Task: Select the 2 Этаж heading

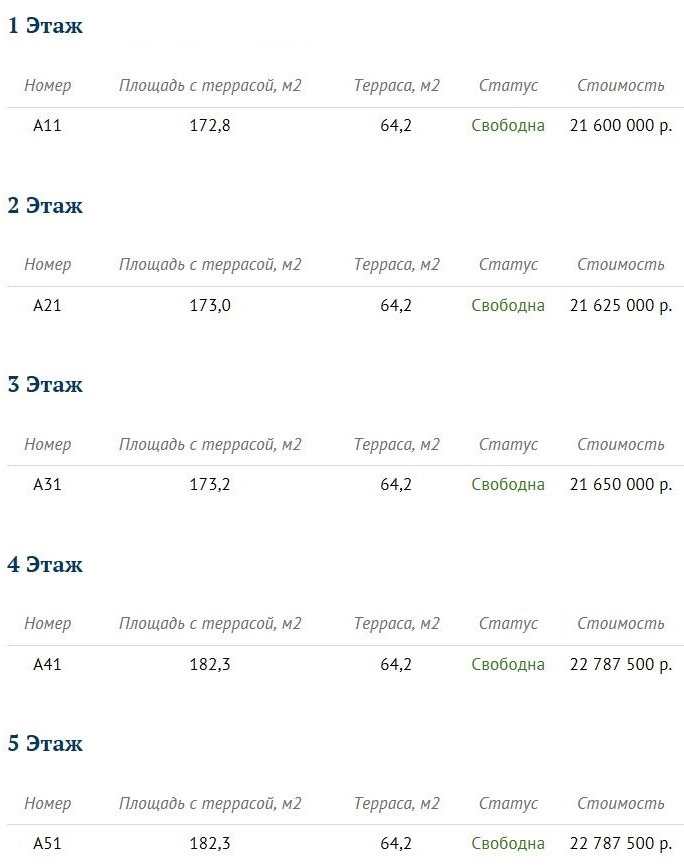Action: (45, 205)
